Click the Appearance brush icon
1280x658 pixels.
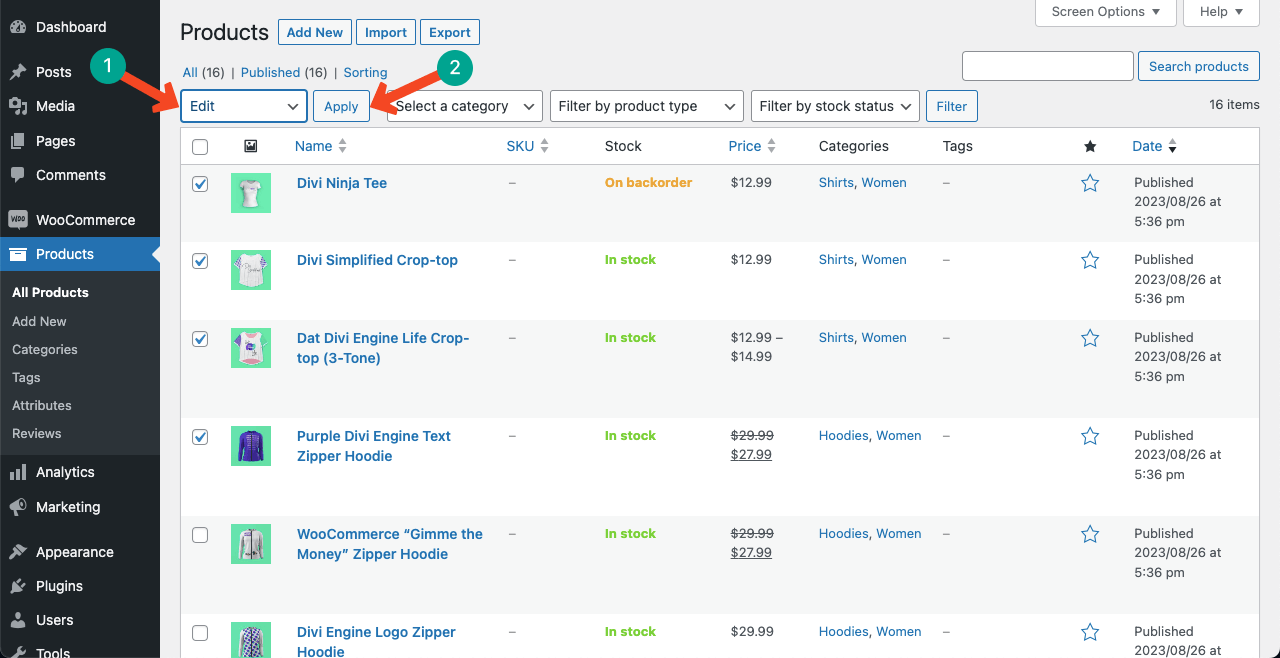pyautogui.click(x=18, y=552)
